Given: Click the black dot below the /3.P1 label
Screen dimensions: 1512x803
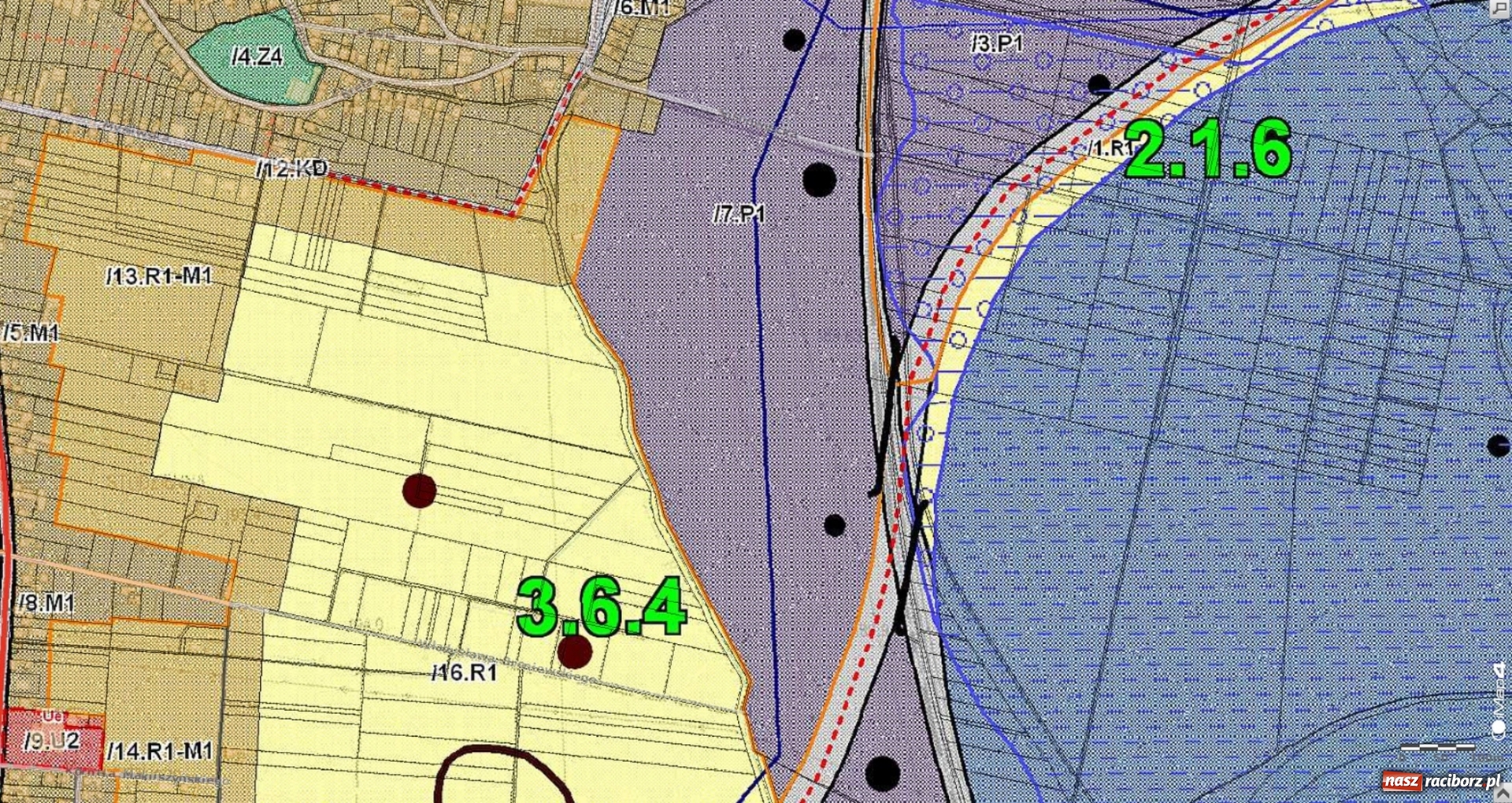Looking at the screenshot, I should (x=1099, y=84).
